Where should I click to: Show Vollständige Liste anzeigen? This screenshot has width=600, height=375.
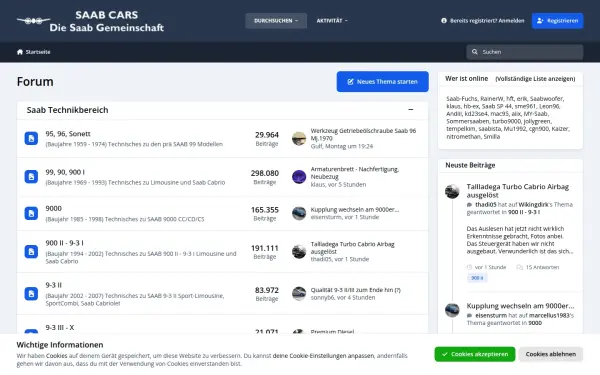(x=535, y=79)
